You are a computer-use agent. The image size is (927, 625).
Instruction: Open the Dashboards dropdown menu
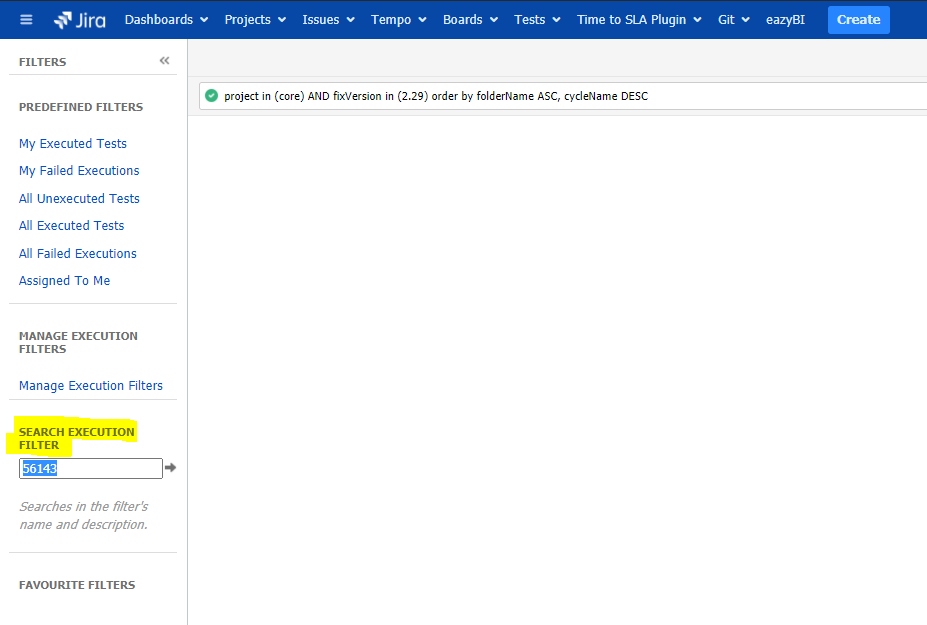pos(166,20)
